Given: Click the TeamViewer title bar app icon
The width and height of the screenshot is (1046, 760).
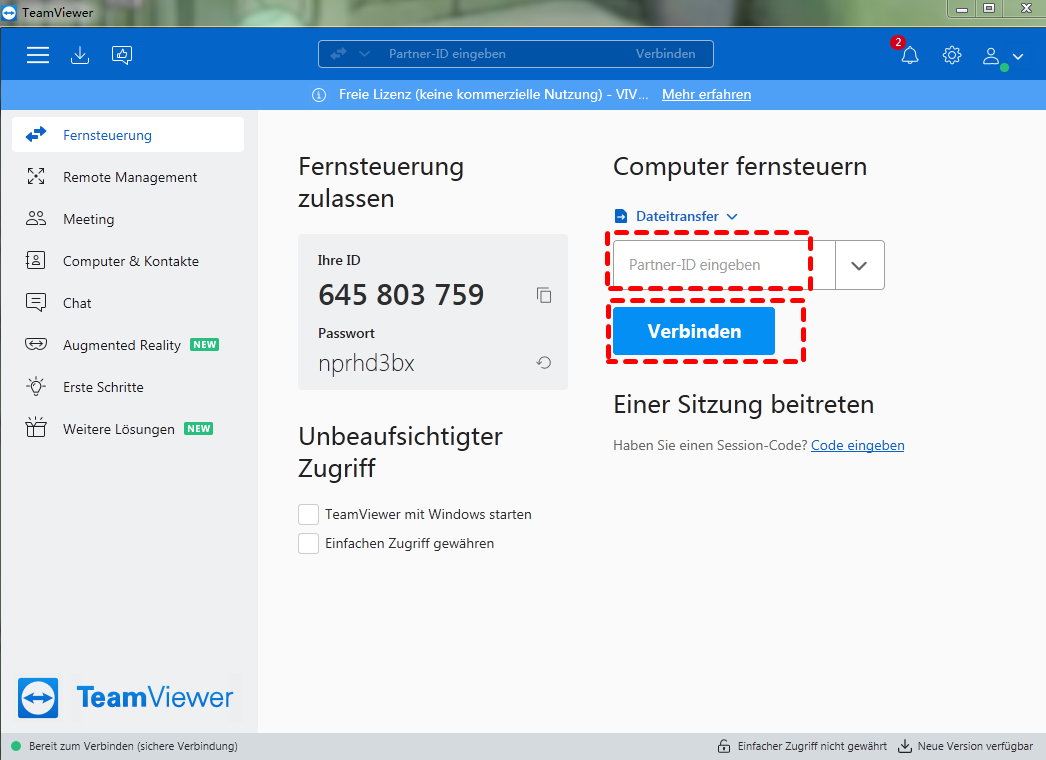Looking at the screenshot, I should 9,12.
